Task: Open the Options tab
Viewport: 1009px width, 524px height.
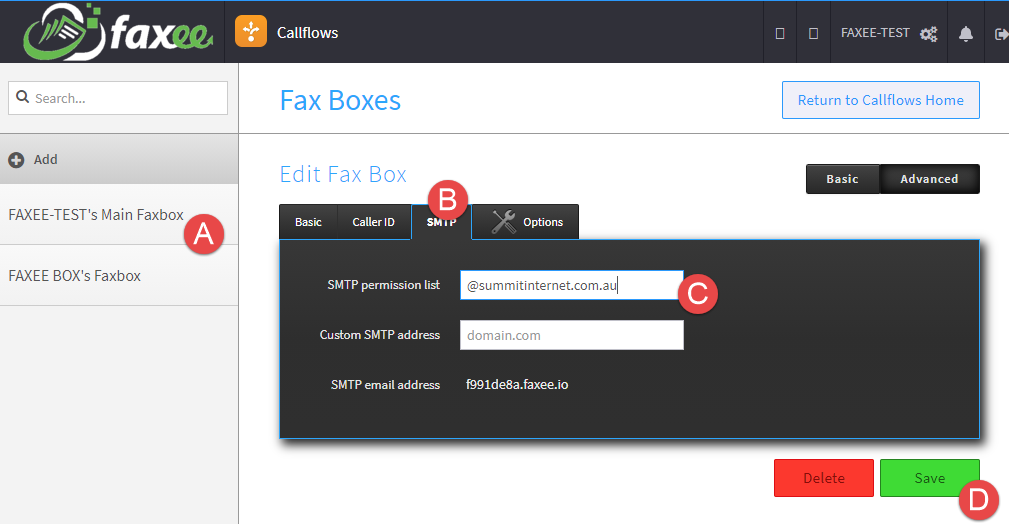Action: pyautogui.click(x=525, y=222)
